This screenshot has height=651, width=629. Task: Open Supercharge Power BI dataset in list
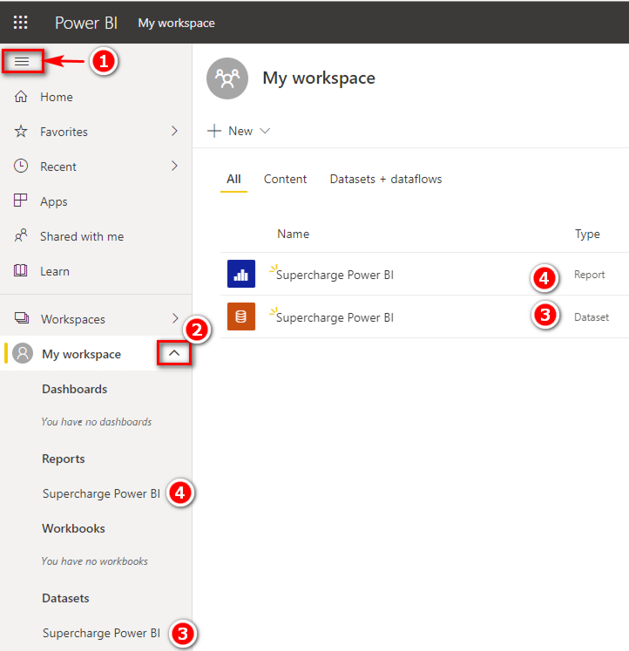pyautogui.click(x=335, y=318)
